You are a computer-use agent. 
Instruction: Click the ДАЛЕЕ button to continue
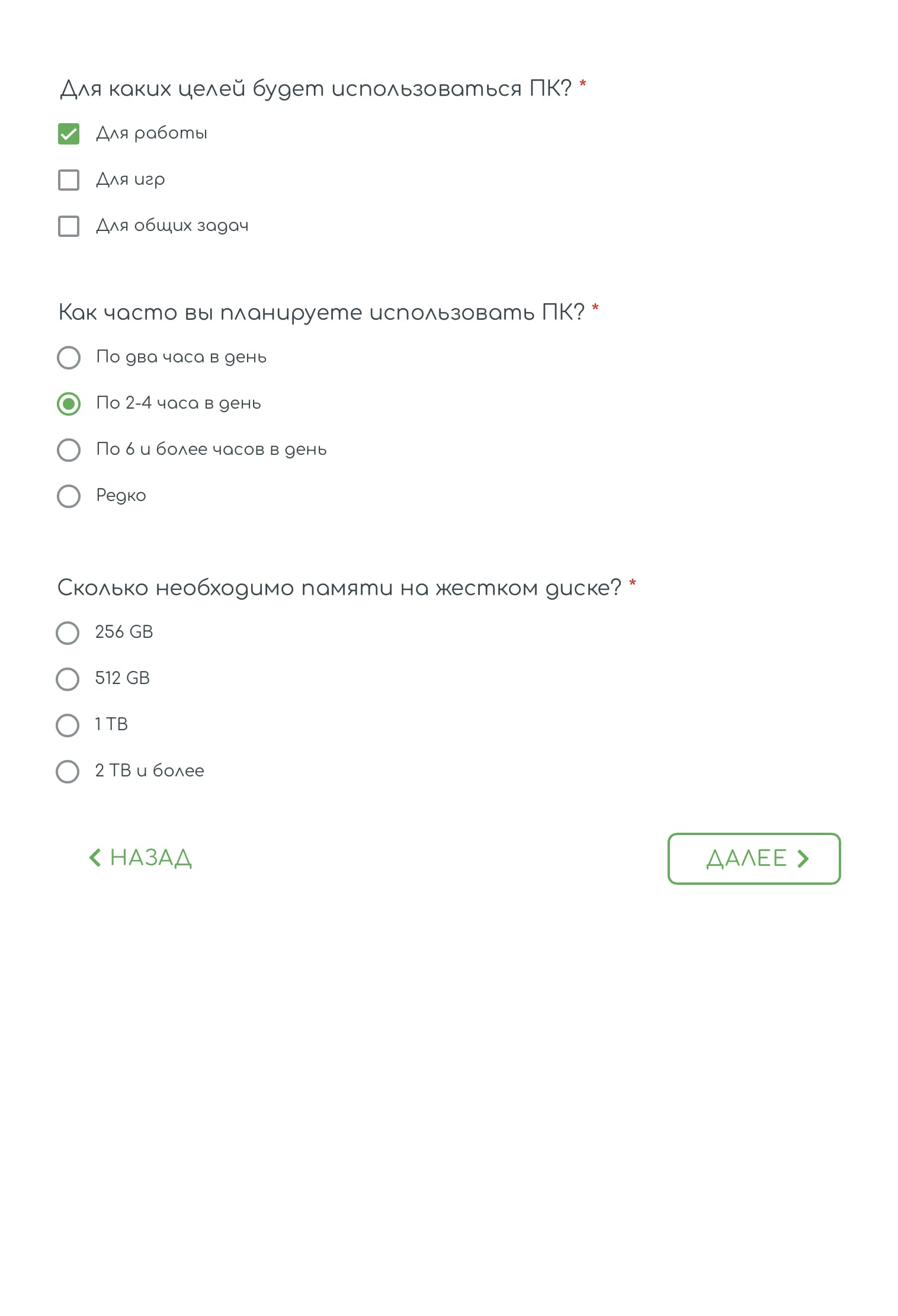click(753, 858)
